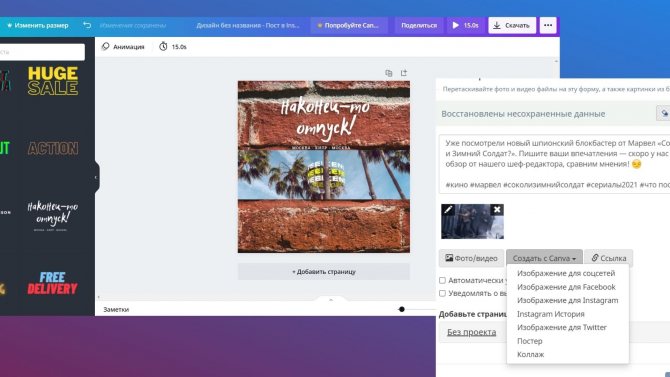Click the Скачать download button
Viewport: 670px width, 377px height.
coord(512,25)
